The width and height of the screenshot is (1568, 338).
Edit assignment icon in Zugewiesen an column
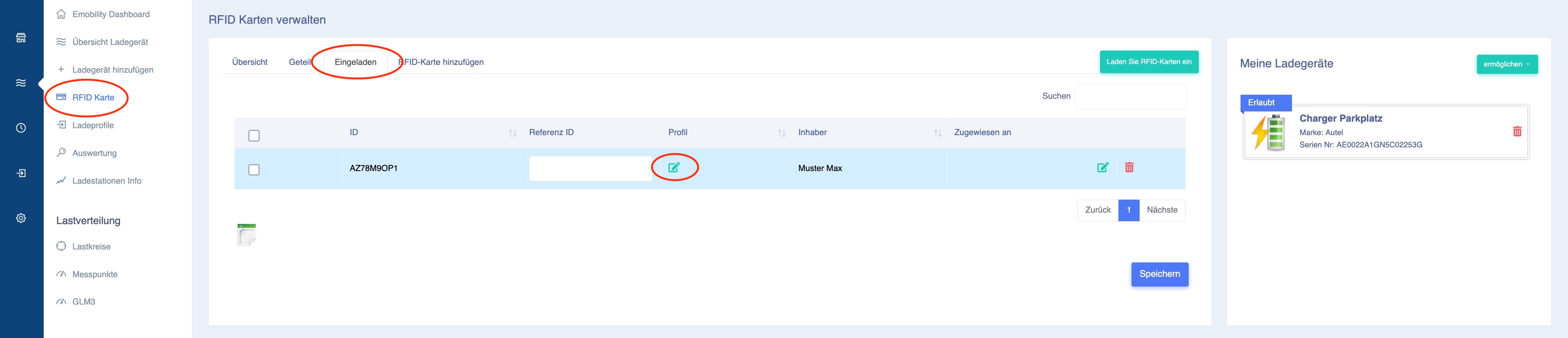click(1102, 167)
